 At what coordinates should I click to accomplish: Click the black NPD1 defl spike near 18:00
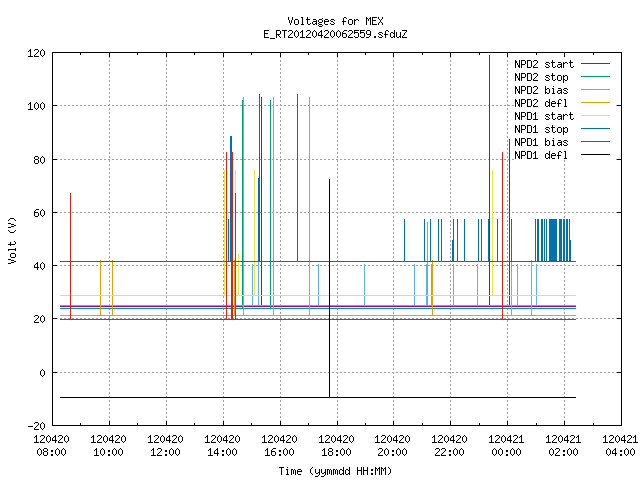click(x=329, y=288)
